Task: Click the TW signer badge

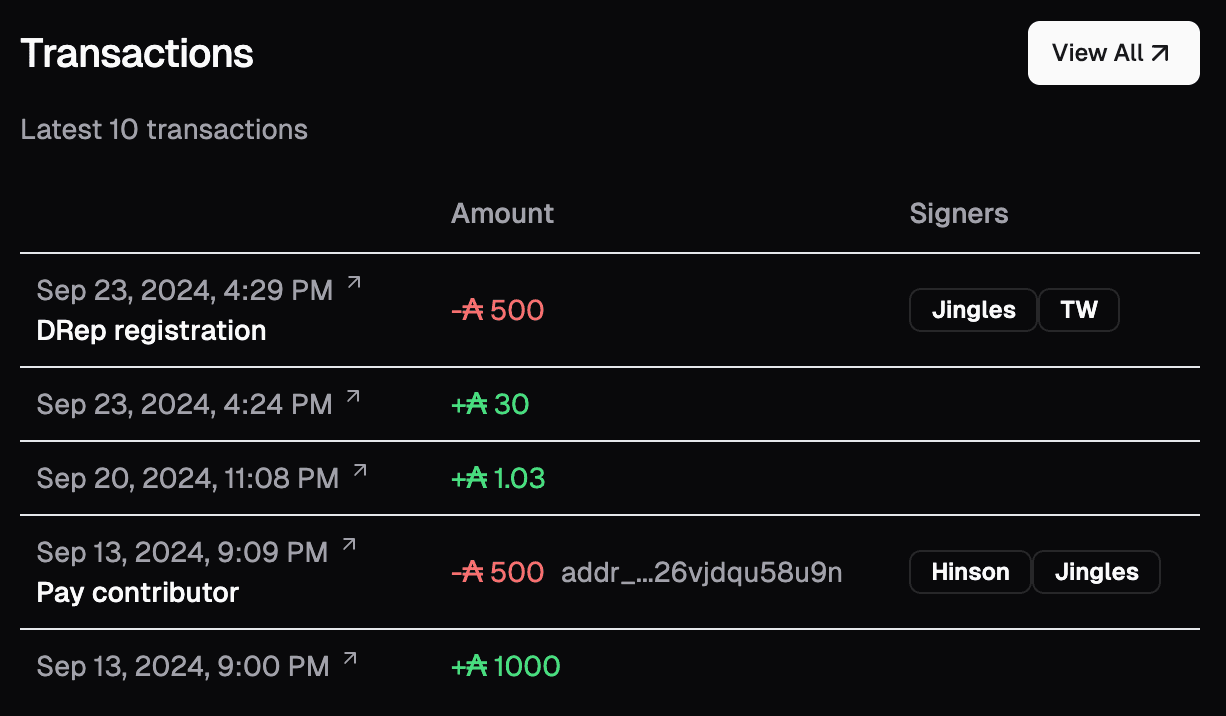Action: click(x=1079, y=310)
